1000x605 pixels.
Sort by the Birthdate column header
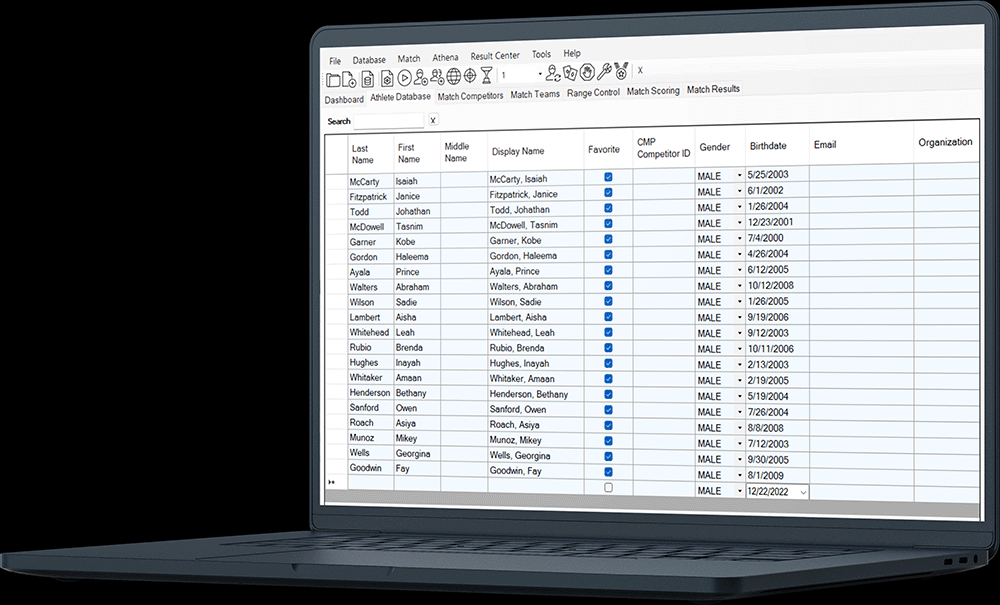[x=777, y=146]
